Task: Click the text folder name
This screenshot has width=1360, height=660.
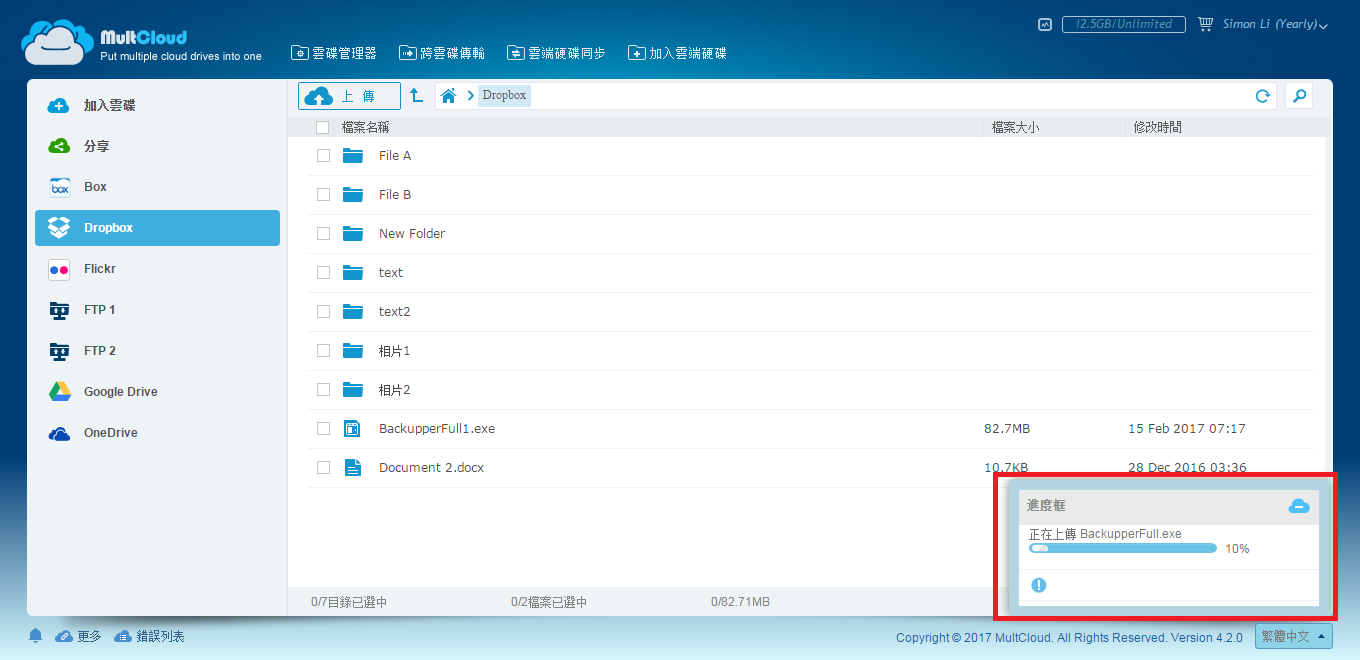Action: pos(391,273)
